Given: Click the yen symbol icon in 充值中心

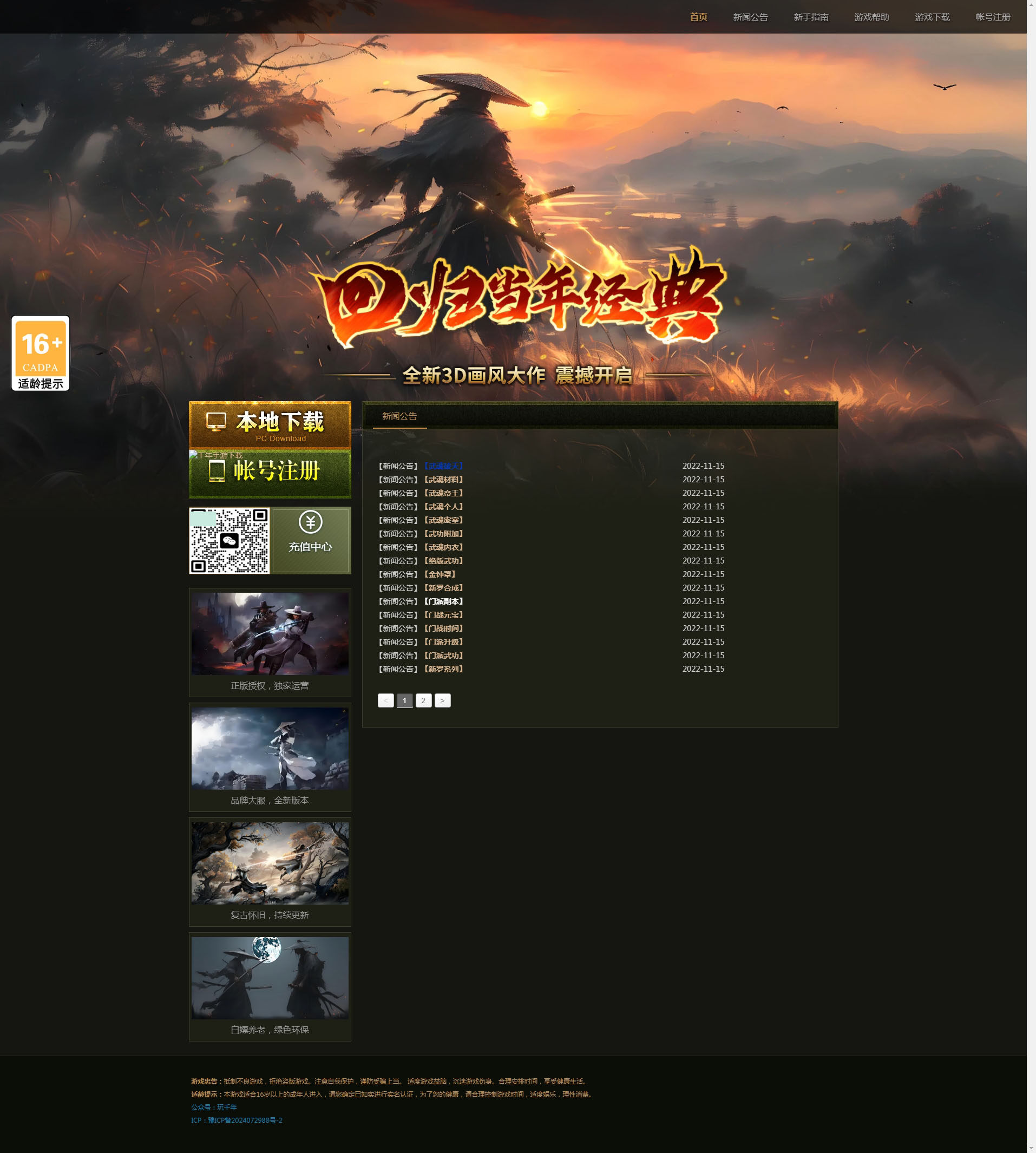Looking at the screenshot, I should click(310, 522).
